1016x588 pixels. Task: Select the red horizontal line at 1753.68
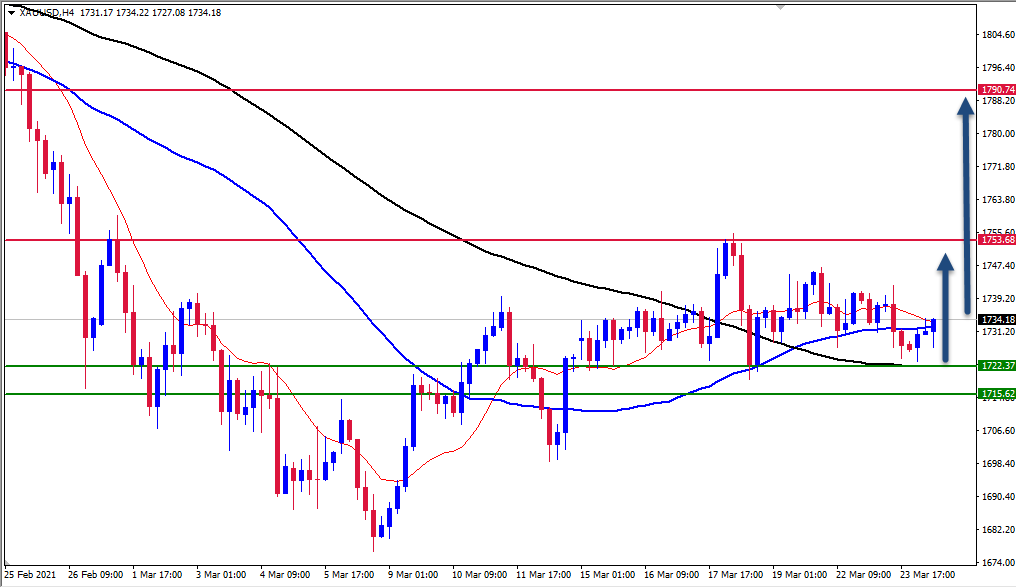[x=490, y=240]
